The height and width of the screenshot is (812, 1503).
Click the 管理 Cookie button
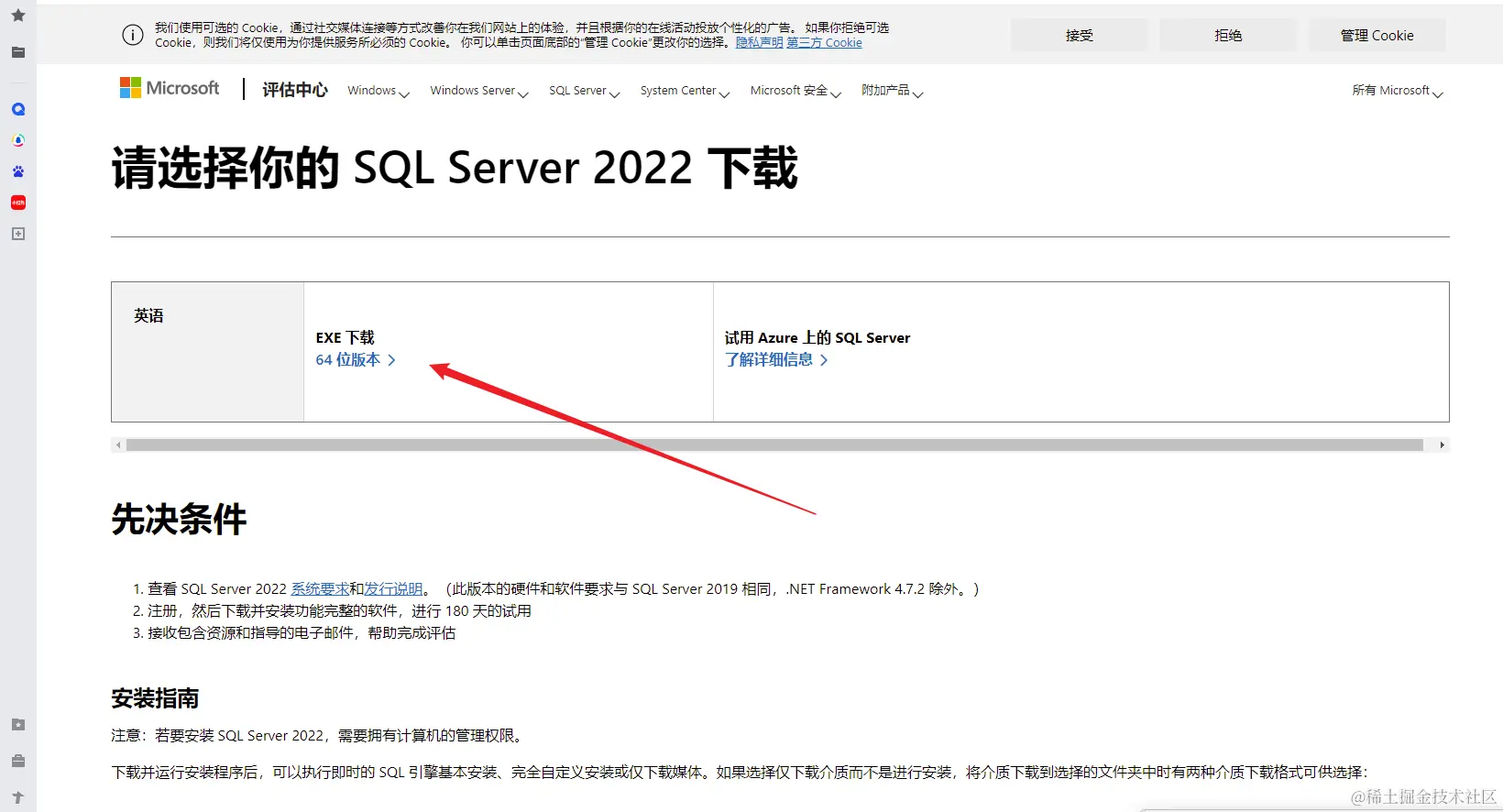click(1377, 36)
